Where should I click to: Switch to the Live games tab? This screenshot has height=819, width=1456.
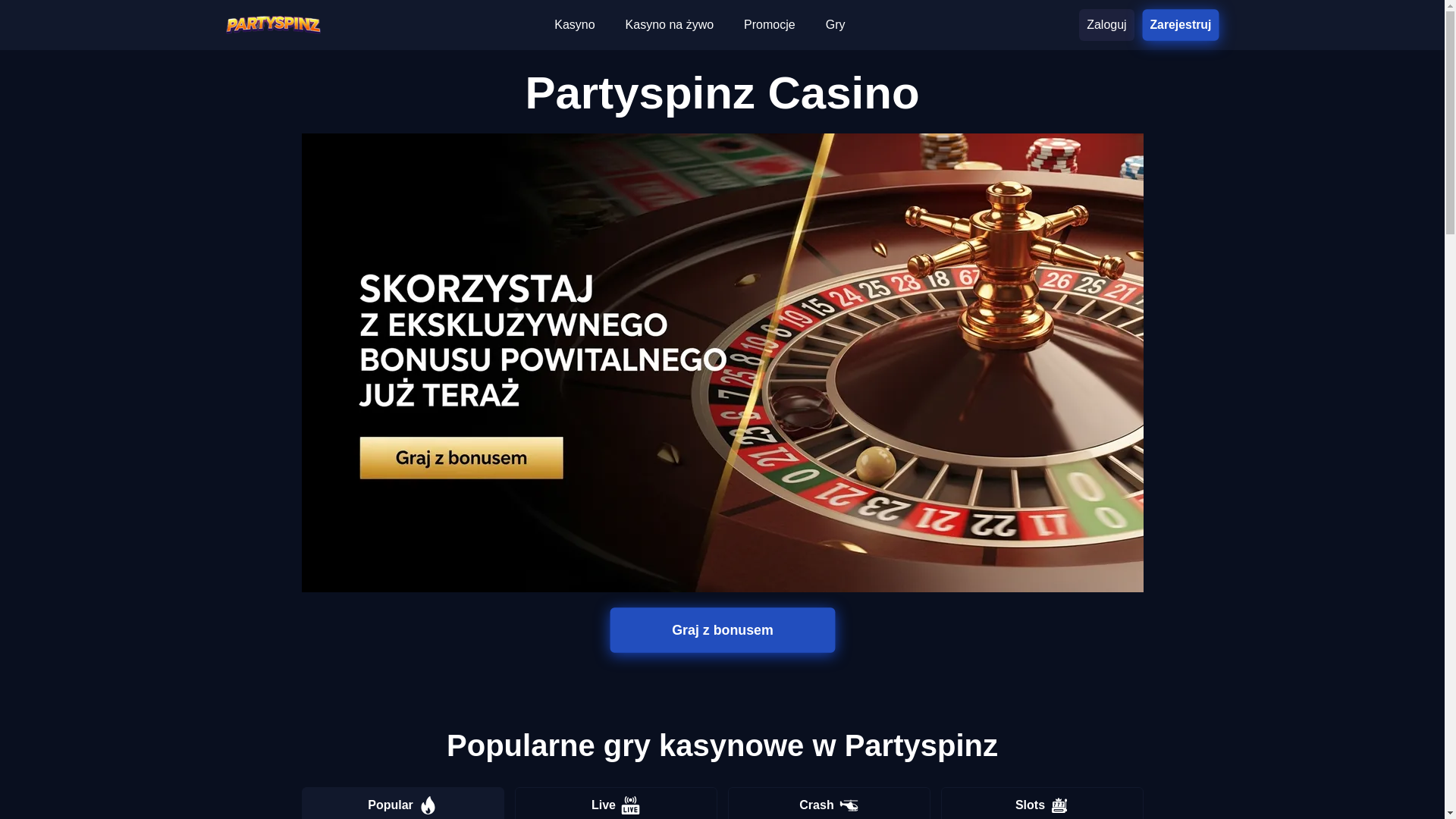click(x=616, y=804)
